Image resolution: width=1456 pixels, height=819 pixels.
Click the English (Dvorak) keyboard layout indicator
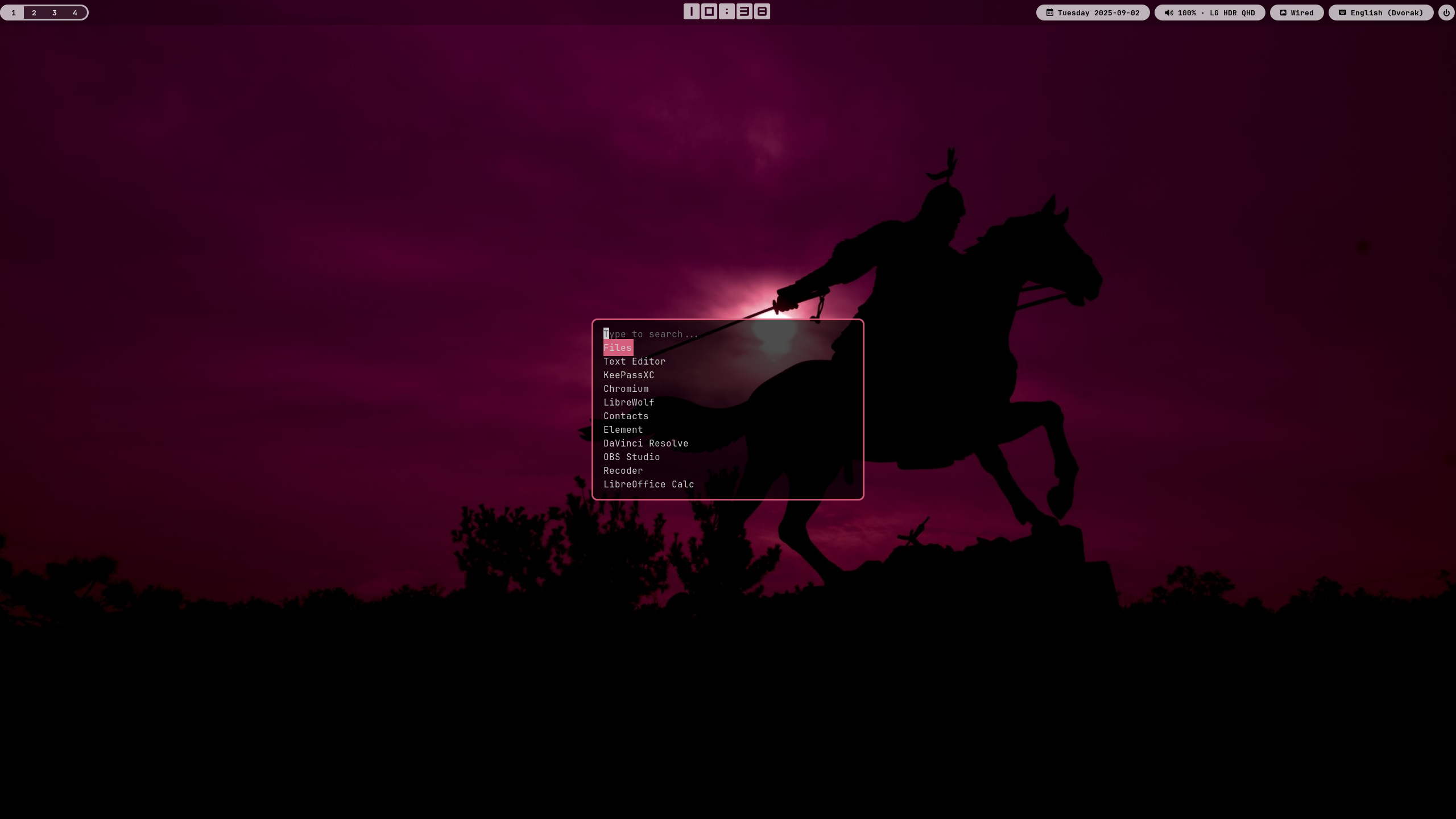[1380, 13]
